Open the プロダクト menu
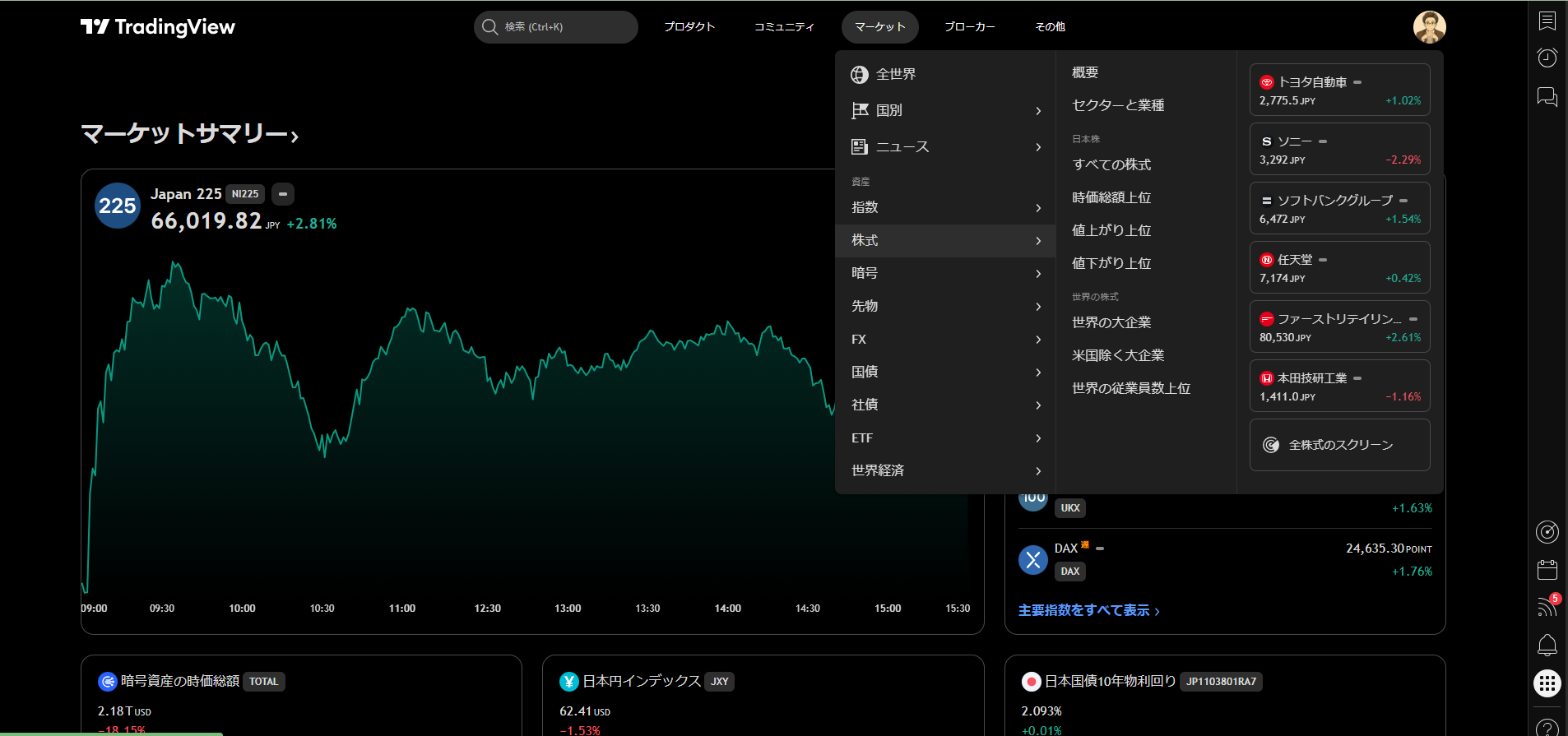 pyautogui.click(x=689, y=27)
